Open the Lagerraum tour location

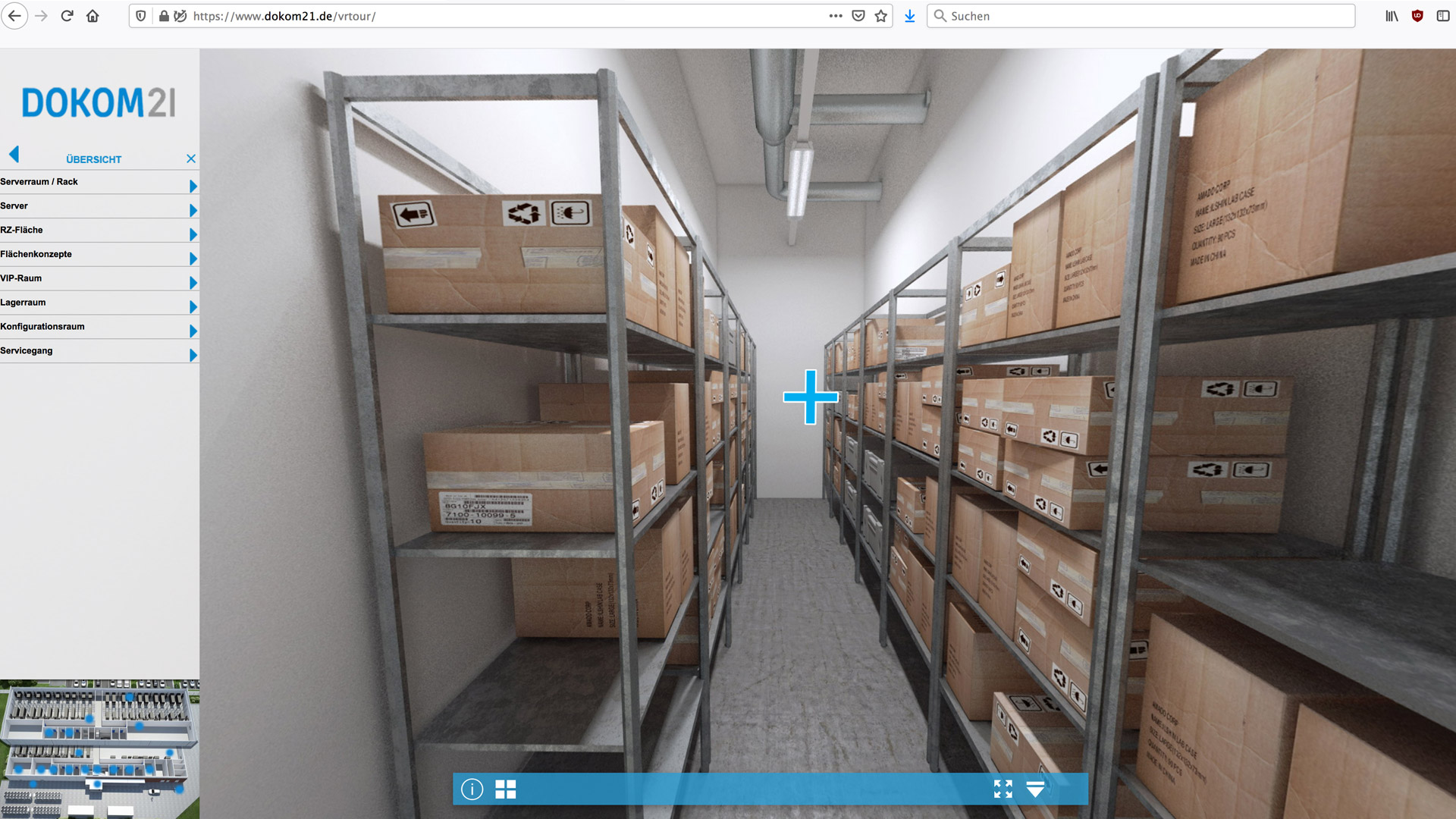tap(23, 303)
